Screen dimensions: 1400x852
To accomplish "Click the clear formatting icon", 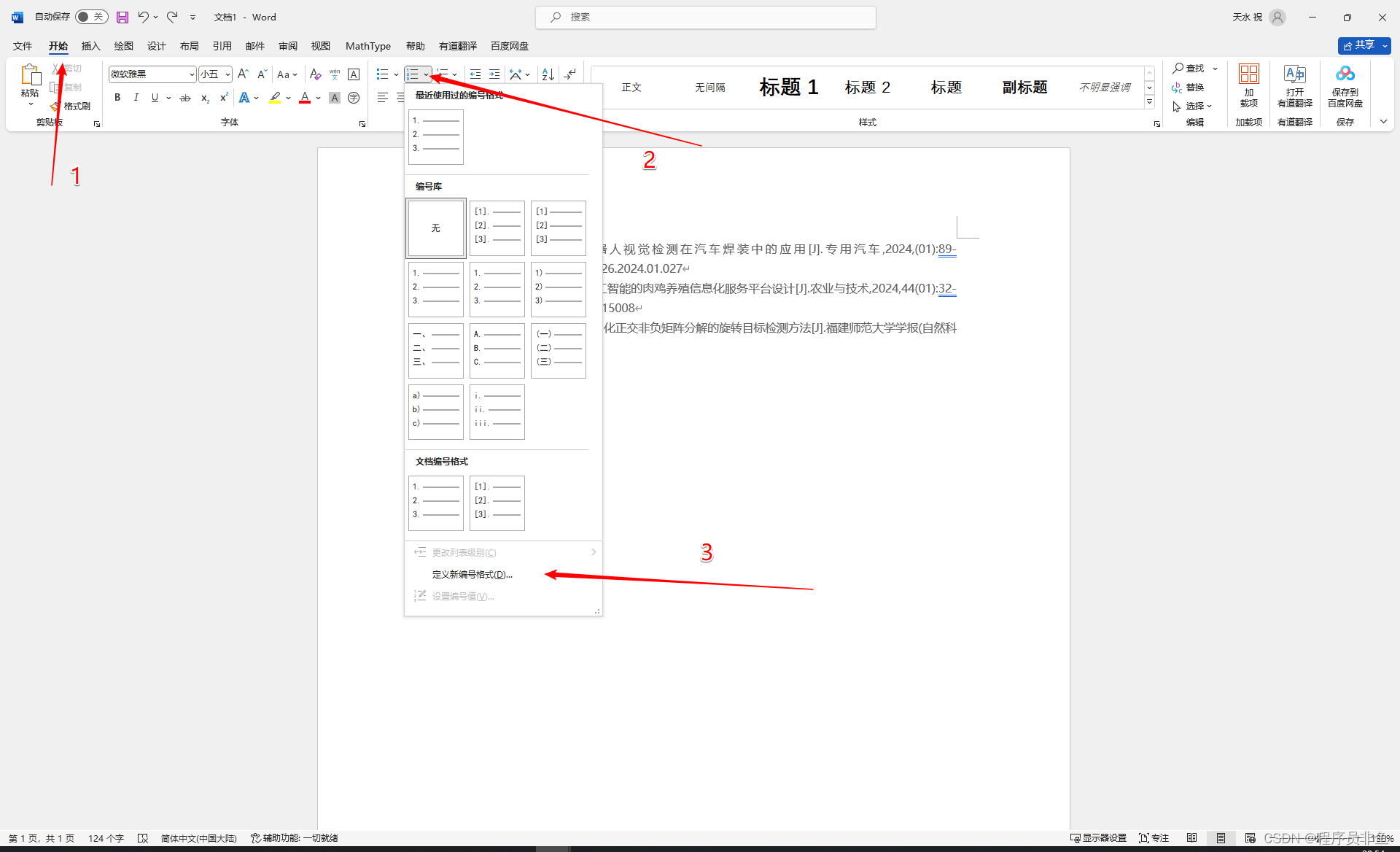I will tap(315, 74).
